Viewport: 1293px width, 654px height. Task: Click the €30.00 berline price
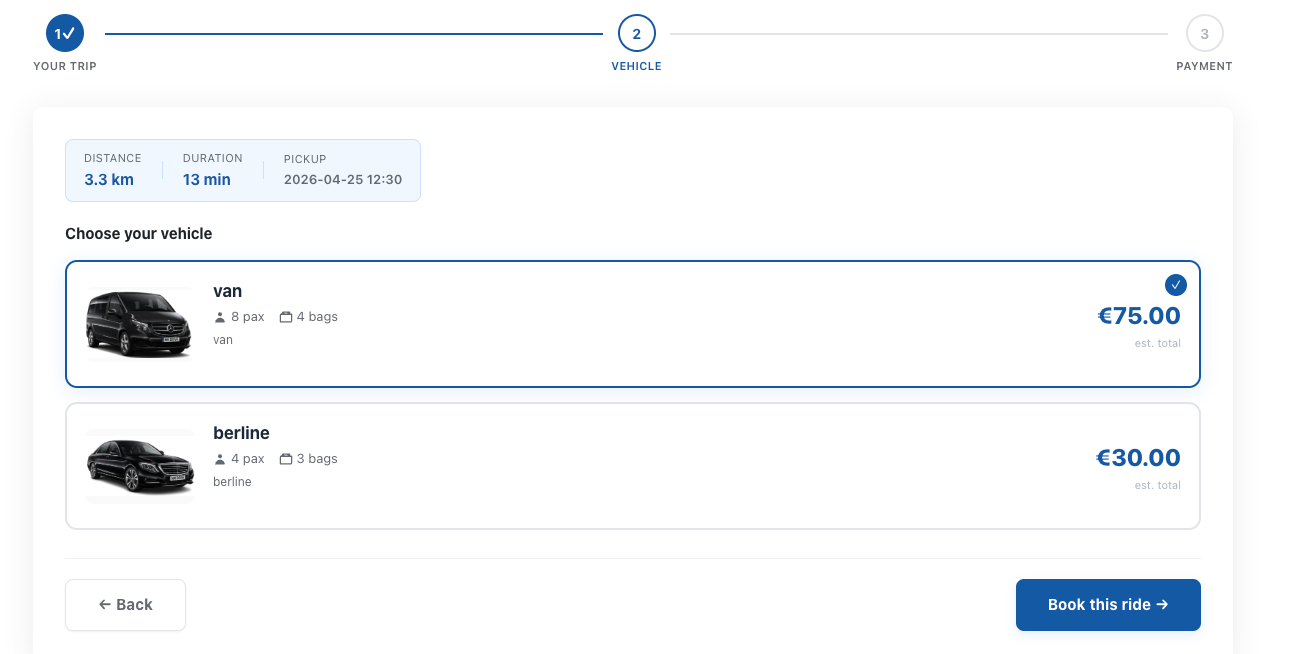point(1138,458)
